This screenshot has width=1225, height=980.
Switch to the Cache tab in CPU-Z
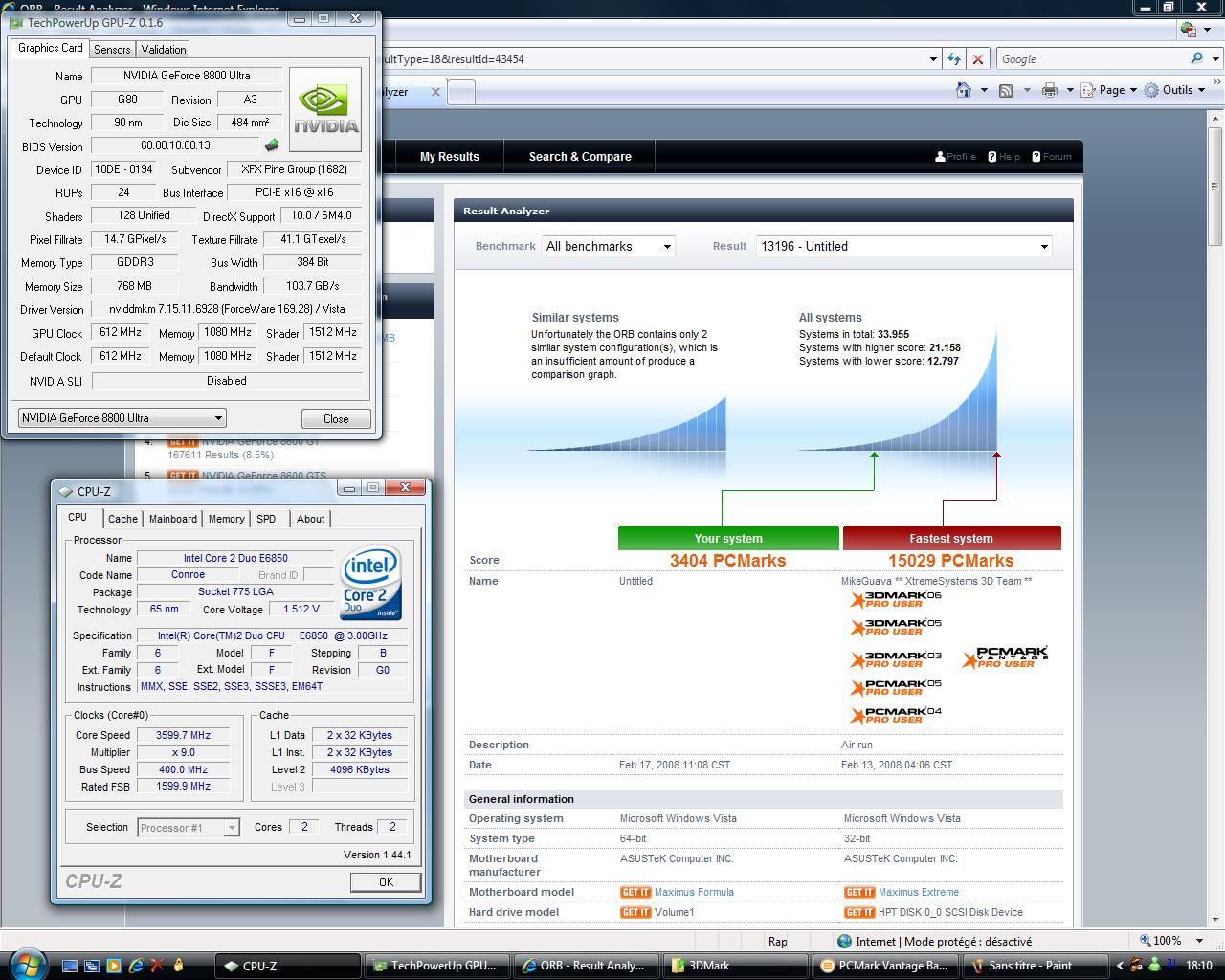point(122,519)
